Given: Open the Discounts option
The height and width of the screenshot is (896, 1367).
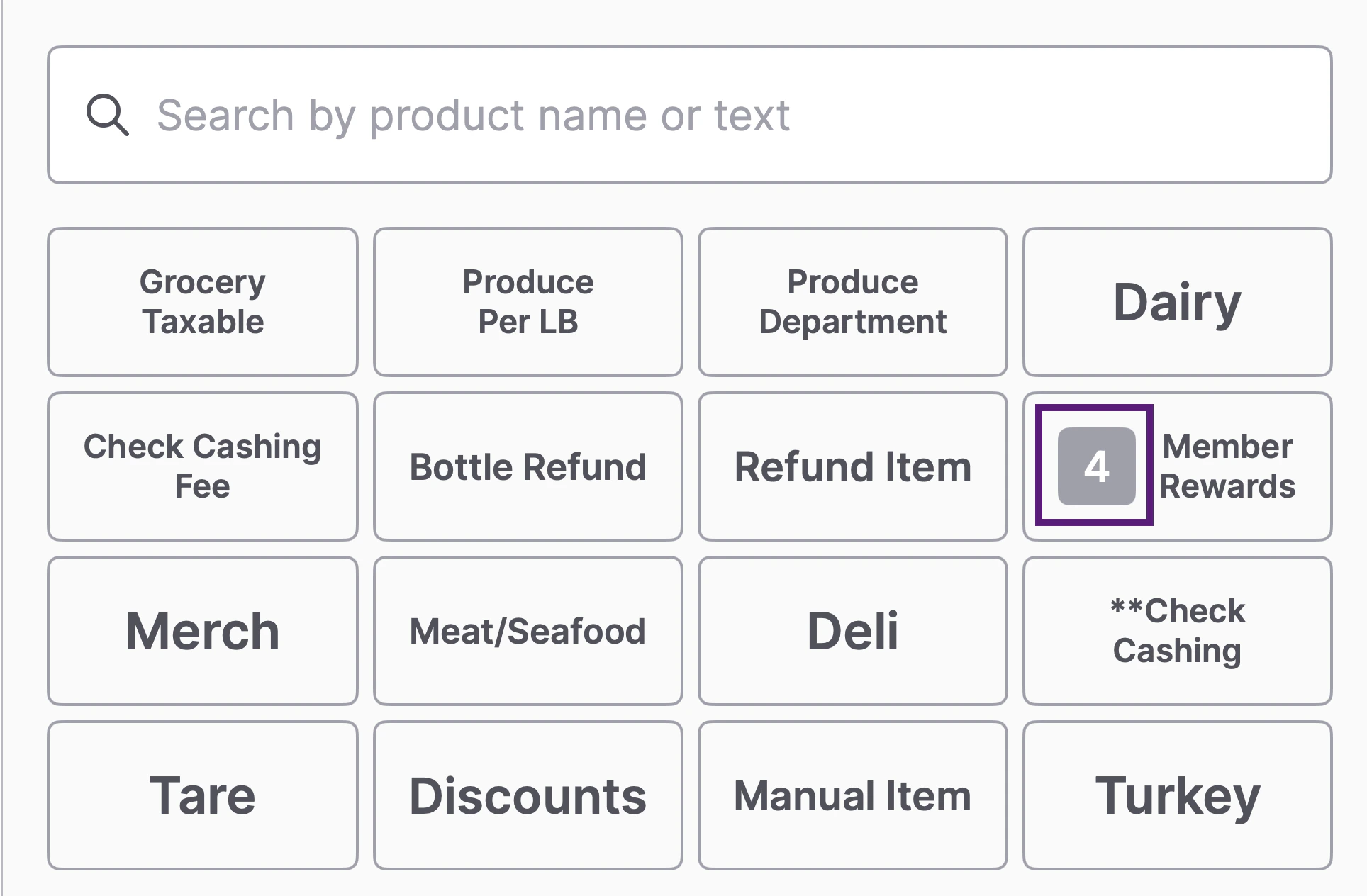Looking at the screenshot, I should [x=528, y=795].
